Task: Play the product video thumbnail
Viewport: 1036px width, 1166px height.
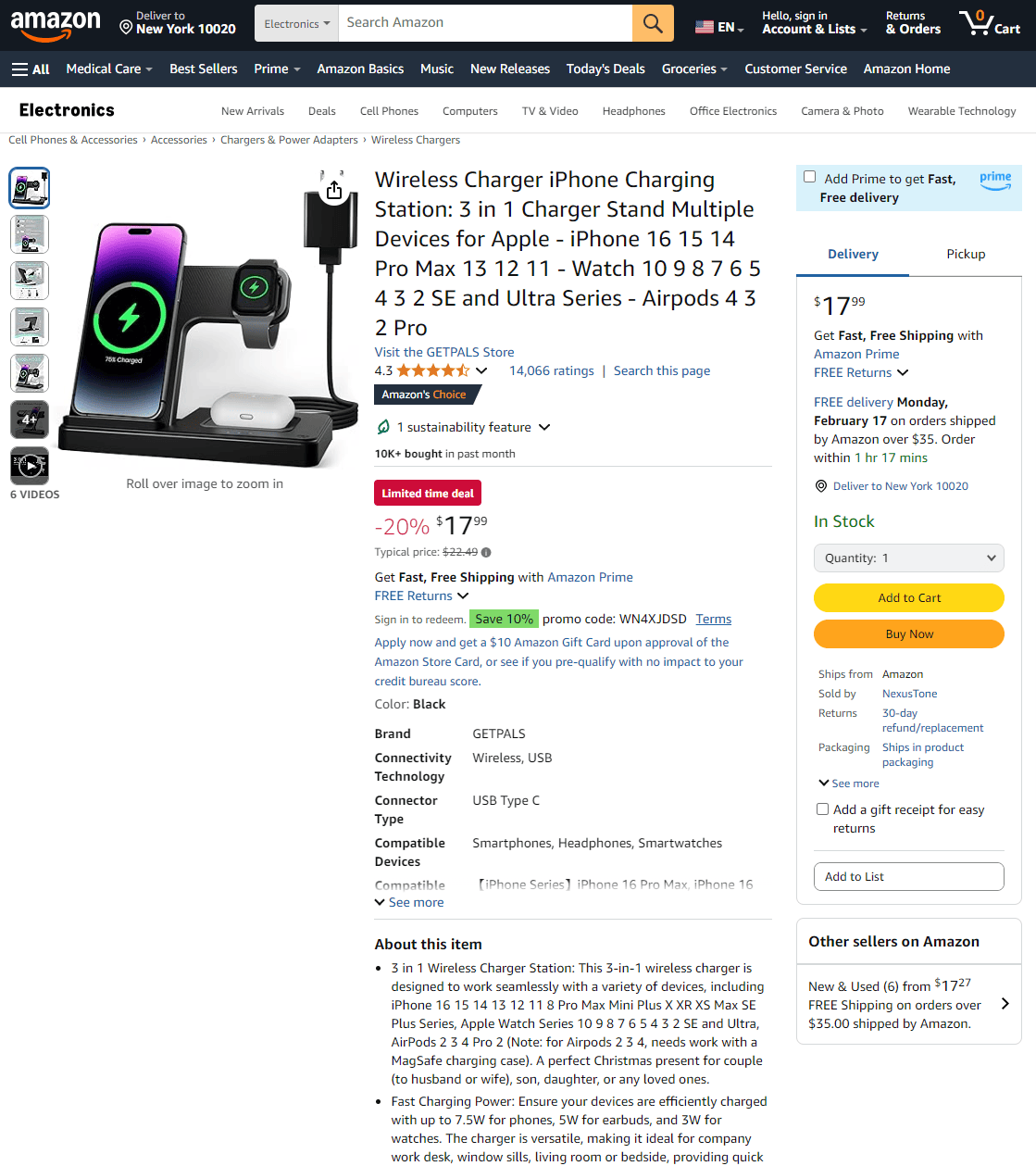Action: (30, 466)
